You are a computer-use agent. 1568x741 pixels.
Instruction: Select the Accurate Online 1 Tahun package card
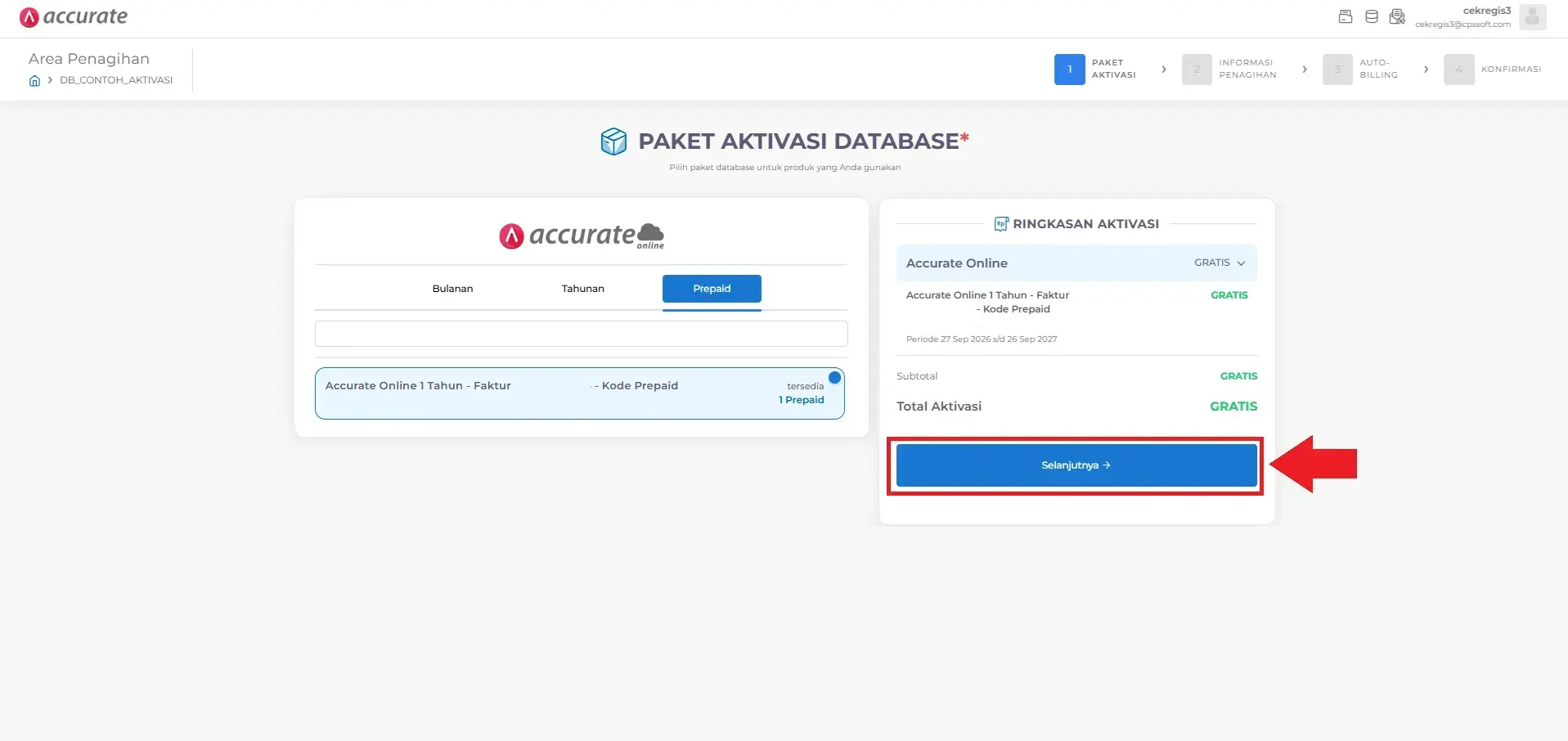(580, 393)
